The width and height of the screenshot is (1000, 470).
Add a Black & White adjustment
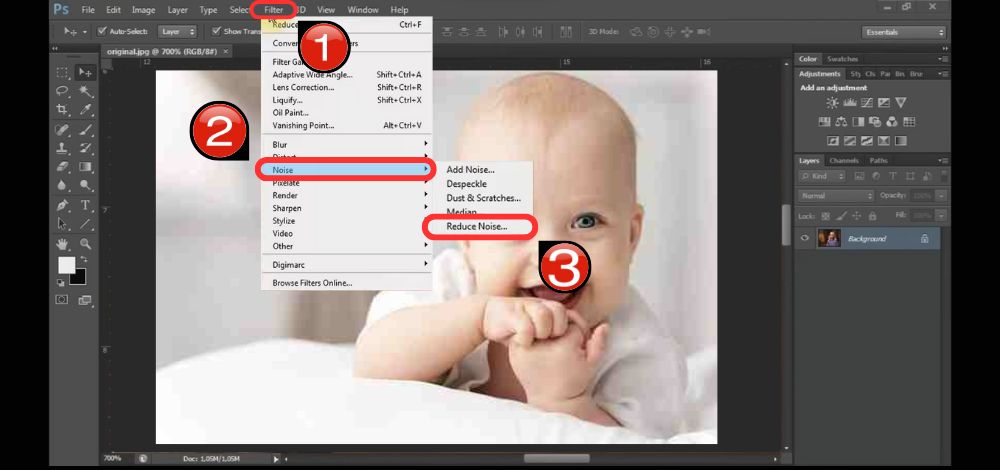858,122
